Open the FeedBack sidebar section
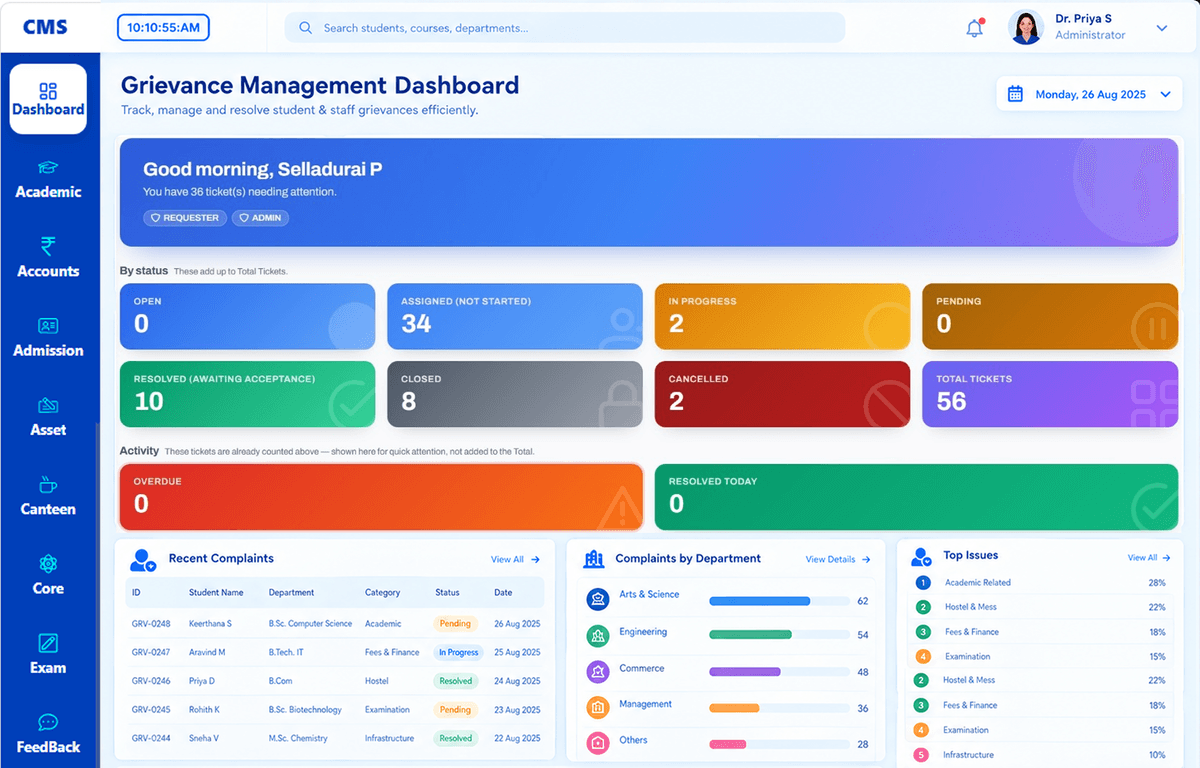This screenshot has height=768, width=1200. (48, 735)
